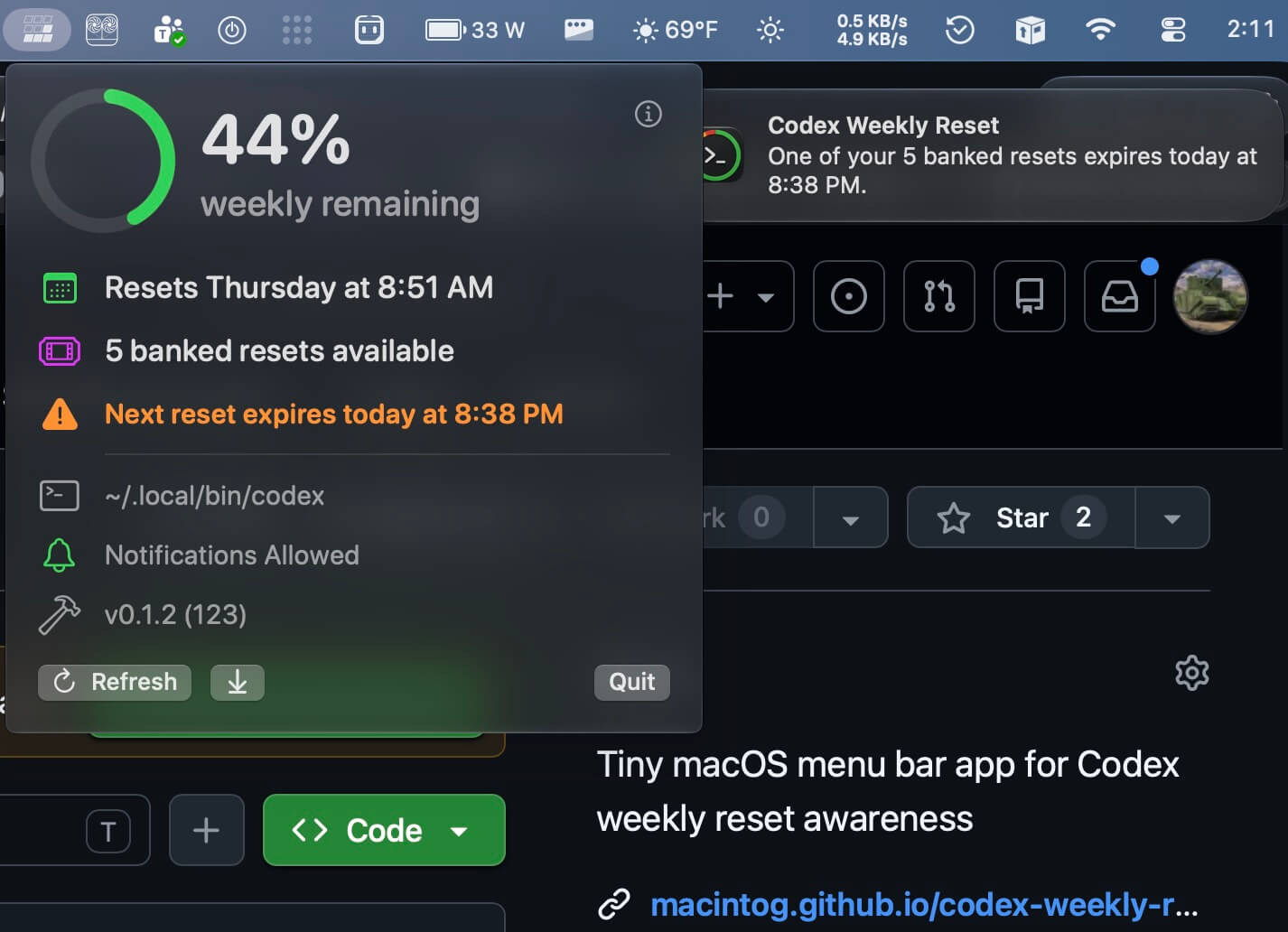This screenshot has width=1288, height=932.
Task: Click the Refresh button
Action: [115, 682]
